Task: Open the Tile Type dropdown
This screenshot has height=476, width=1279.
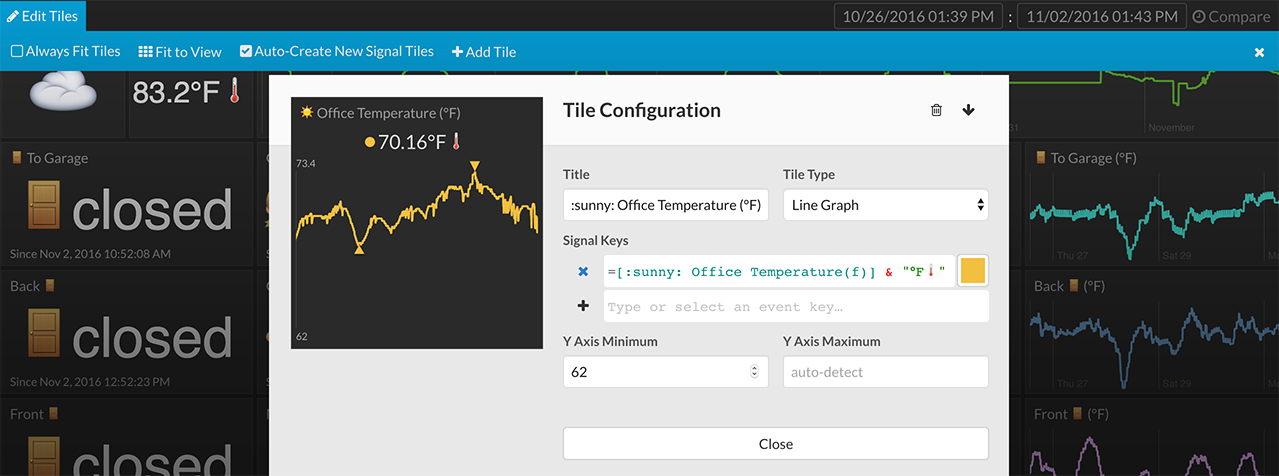Action: [x=885, y=205]
